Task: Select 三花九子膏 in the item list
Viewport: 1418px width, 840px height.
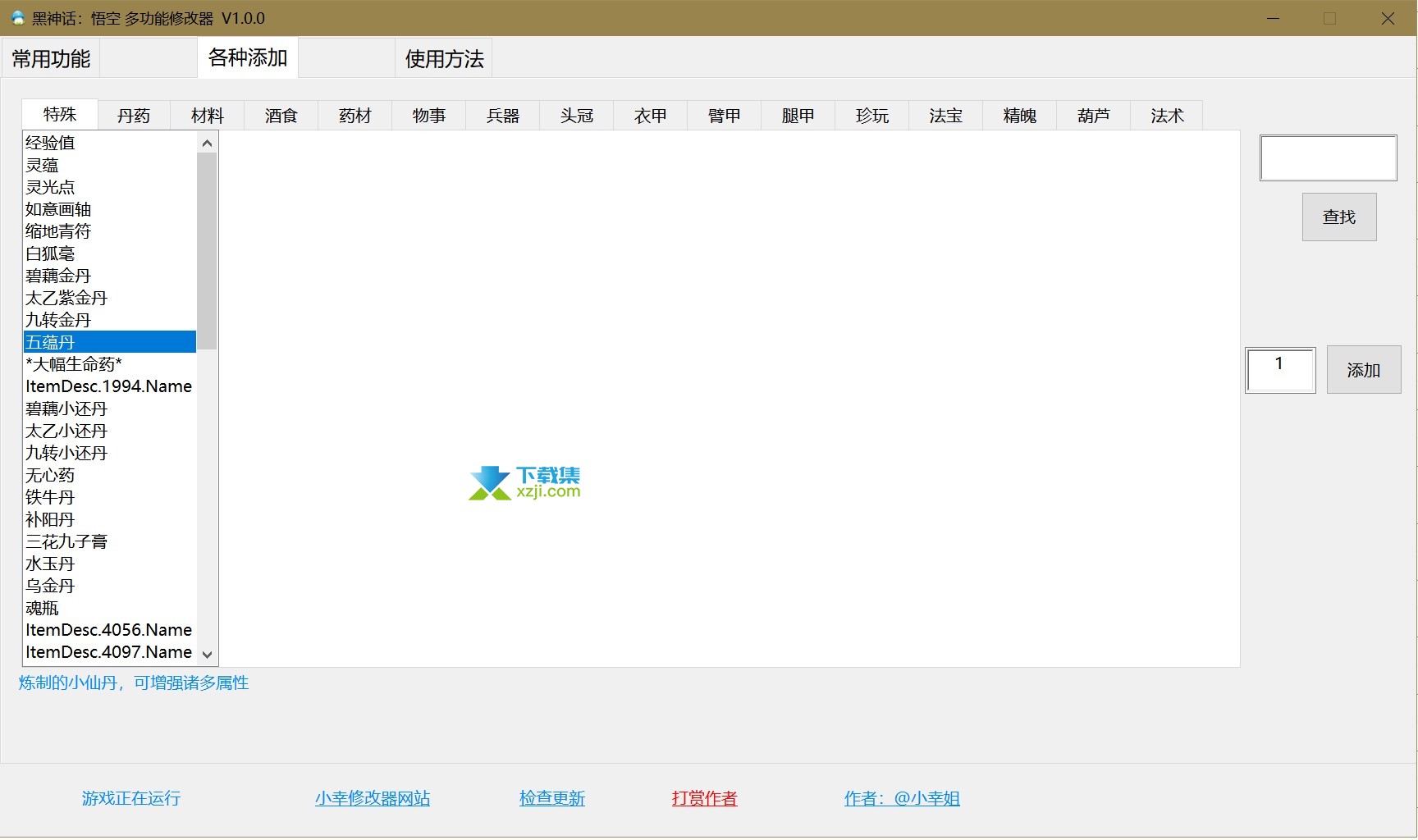Action: point(110,541)
